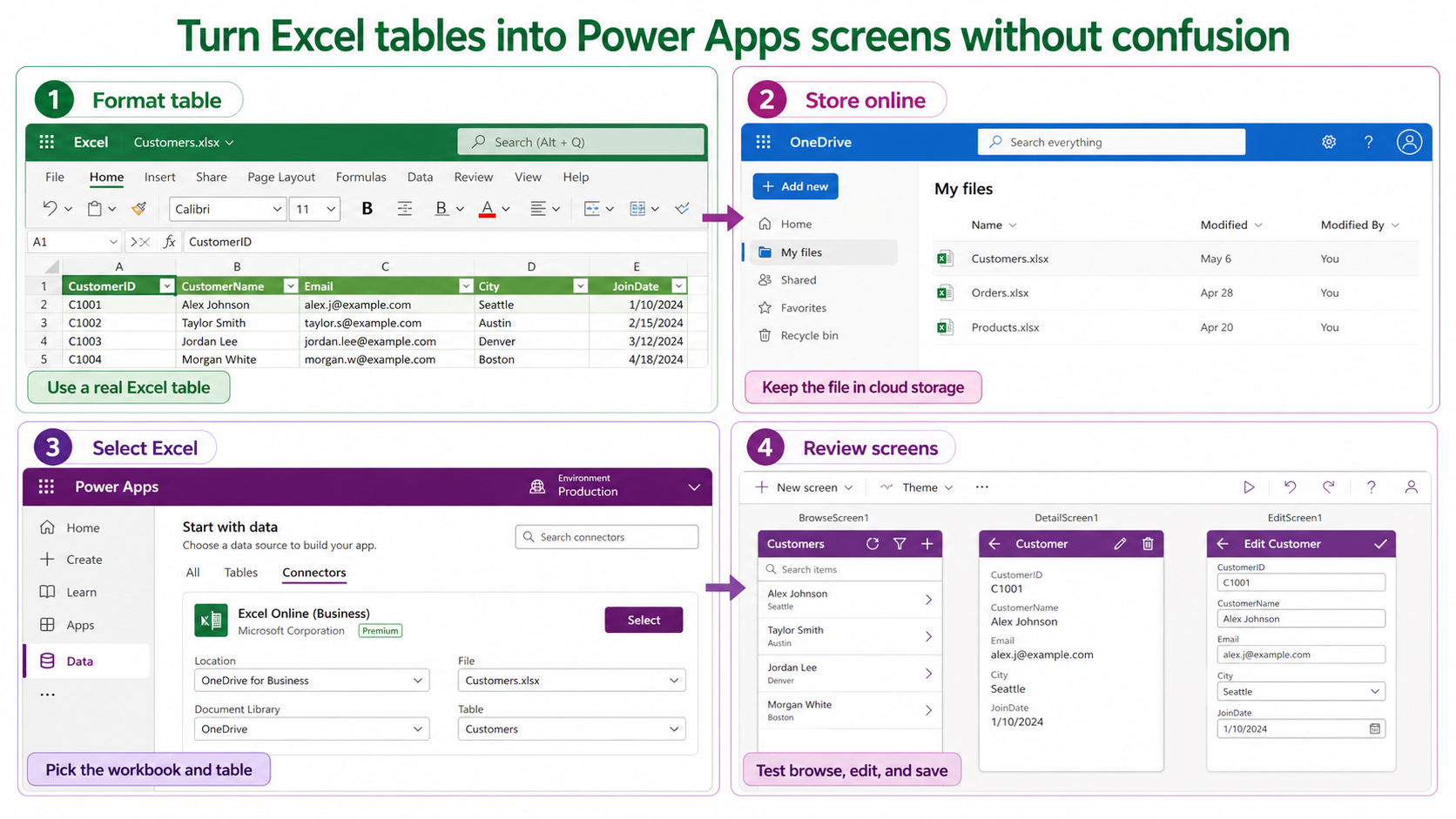Viewport: 1456px width, 819px height.
Task: Click the Excel Online (Business) connector icon
Action: [211, 621]
